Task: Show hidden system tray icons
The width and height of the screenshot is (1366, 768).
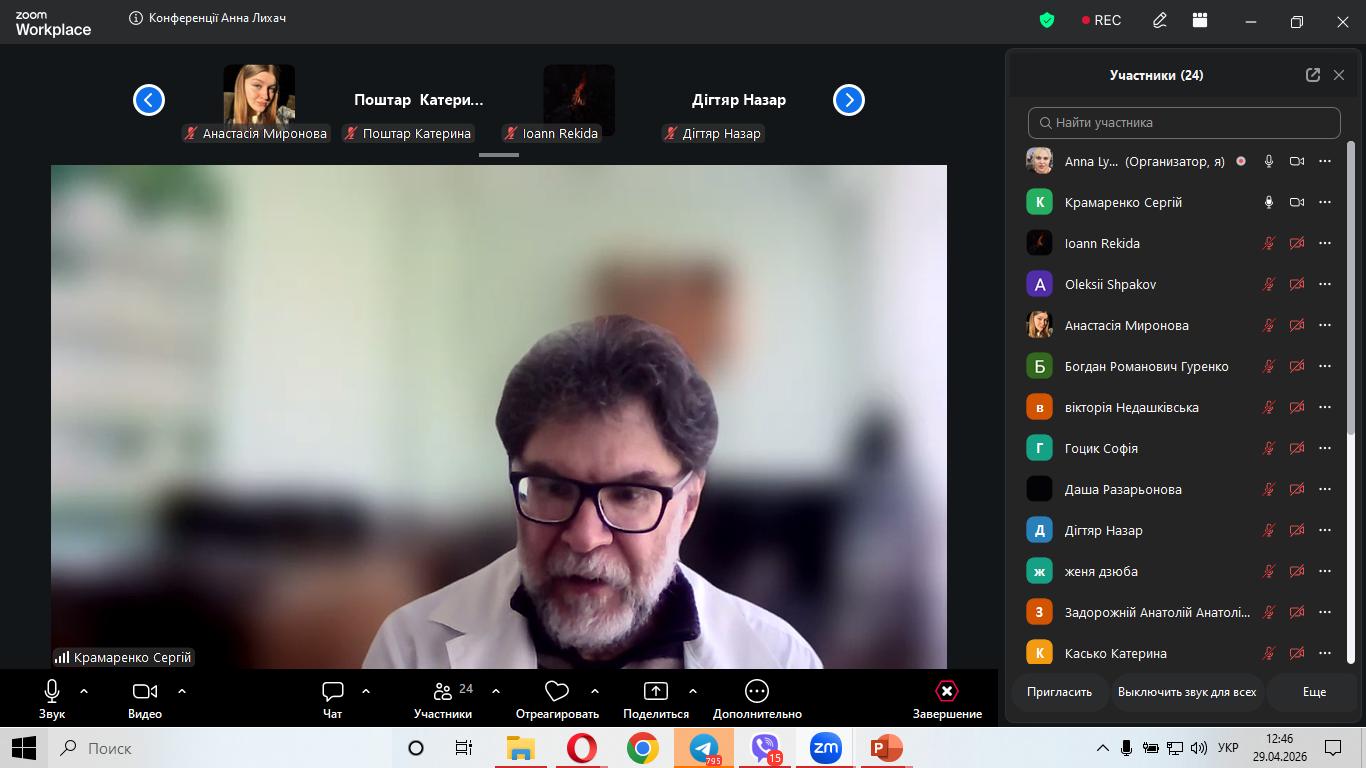Action: (x=1103, y=748)
